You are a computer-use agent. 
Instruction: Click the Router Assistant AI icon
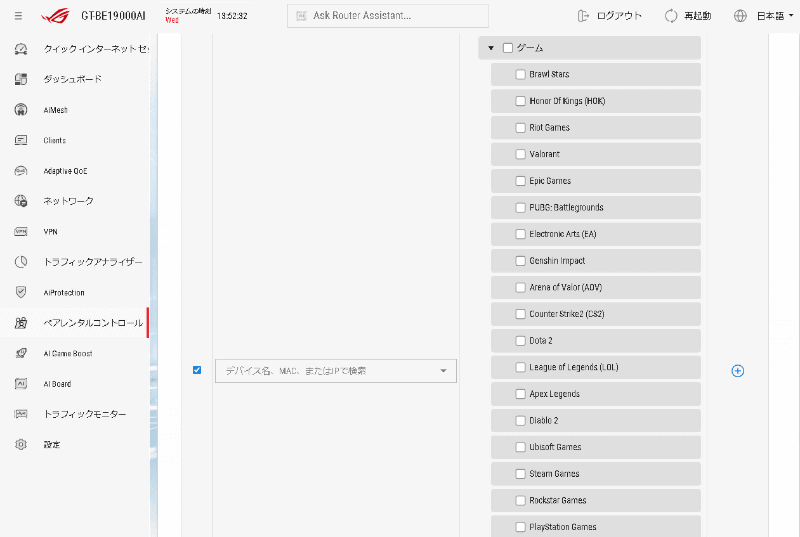tap(302, 16)
